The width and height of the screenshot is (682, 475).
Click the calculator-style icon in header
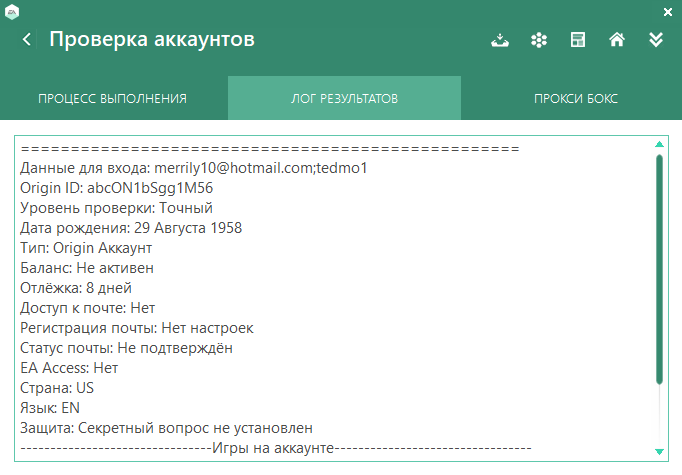point(577,40)
